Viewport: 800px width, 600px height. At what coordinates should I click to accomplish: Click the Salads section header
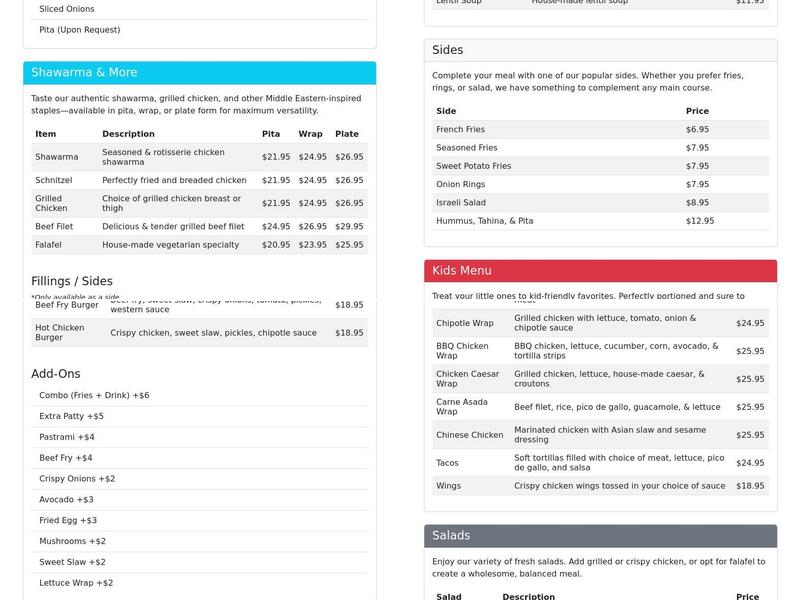coord(601,535)
